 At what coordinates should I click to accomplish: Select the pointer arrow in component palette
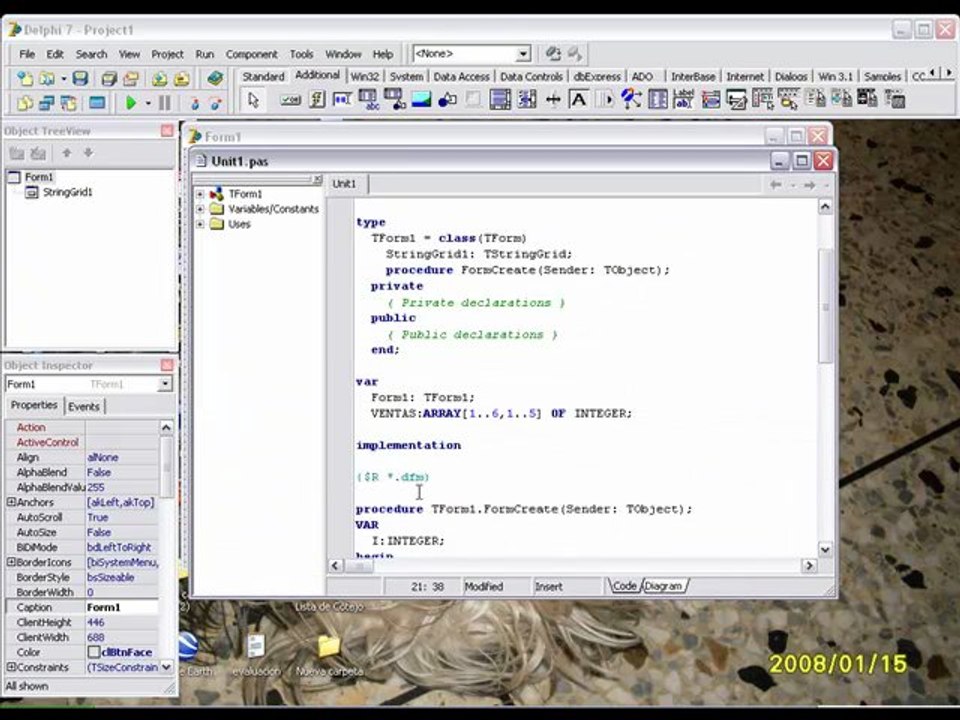coord(253,100)
